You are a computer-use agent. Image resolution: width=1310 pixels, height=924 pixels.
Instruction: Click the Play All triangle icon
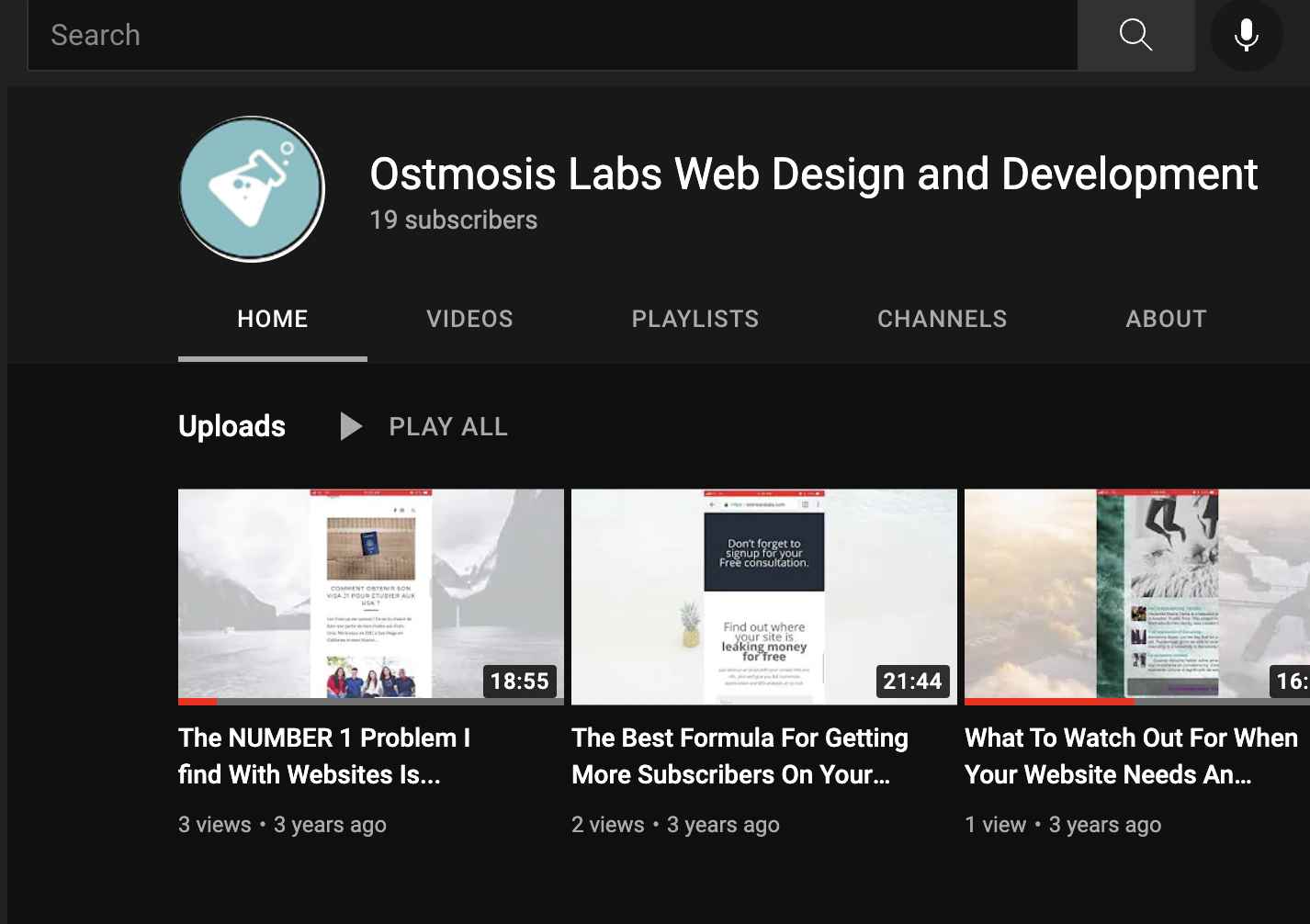coord(350,426)
